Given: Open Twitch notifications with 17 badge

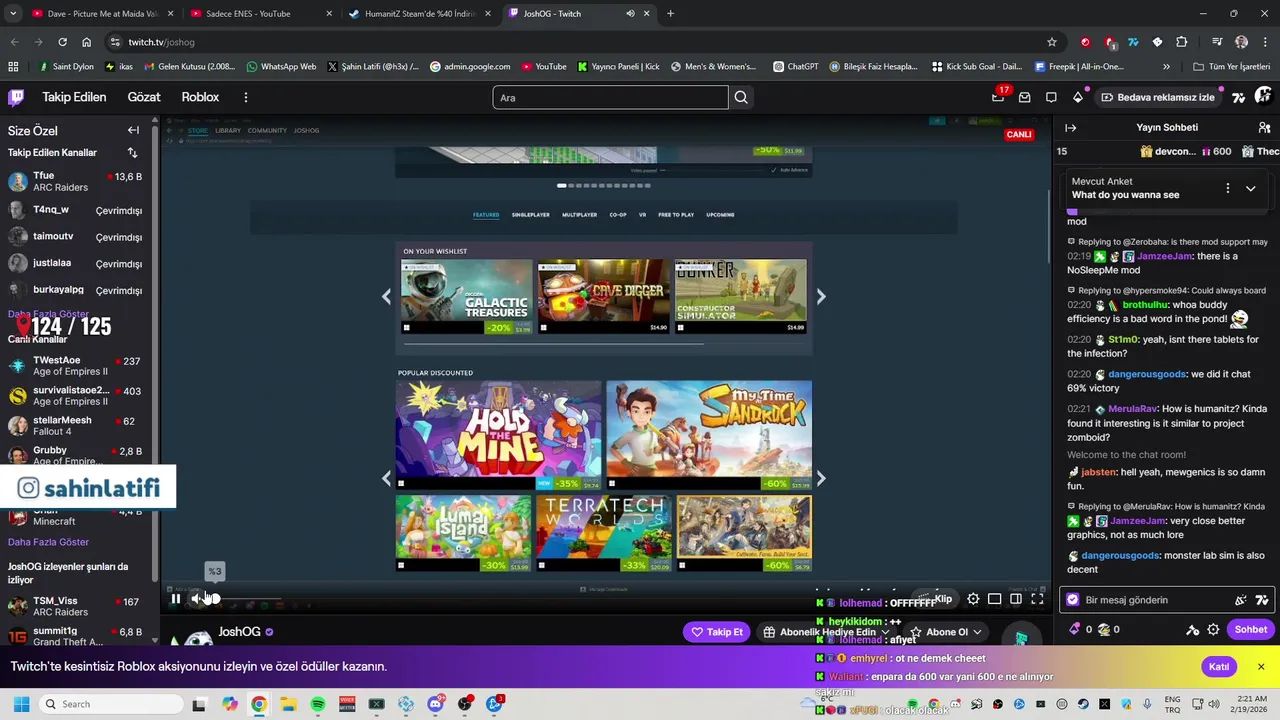Looking at the screenshot, I should [998, 97].
